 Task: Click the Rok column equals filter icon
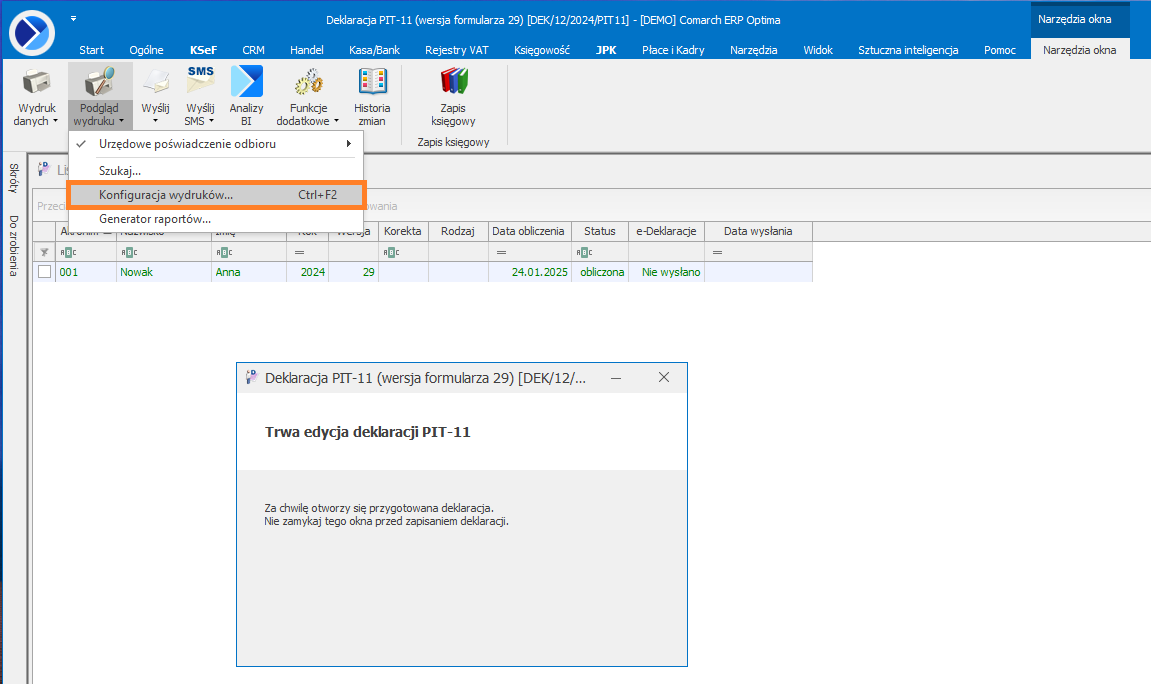click(299, 252)
